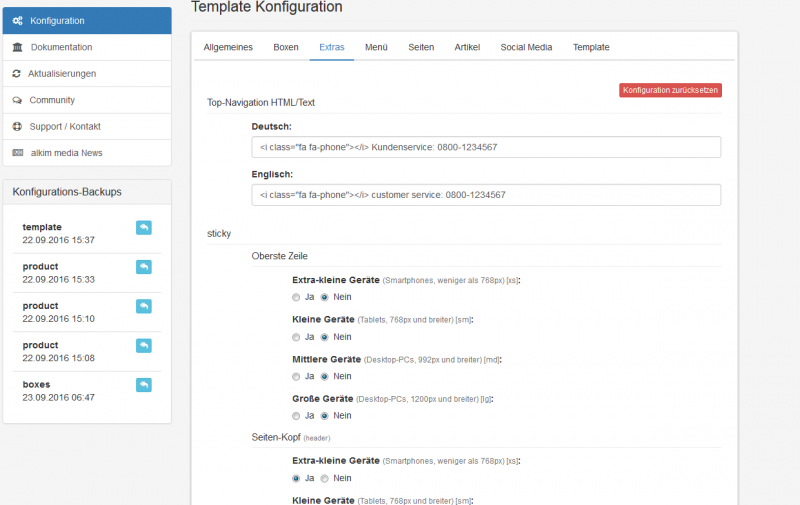800x505 pixels.
Task: Select Ja for Oberste Zeile Große Geräte
Action: click(x=296, y=416)
